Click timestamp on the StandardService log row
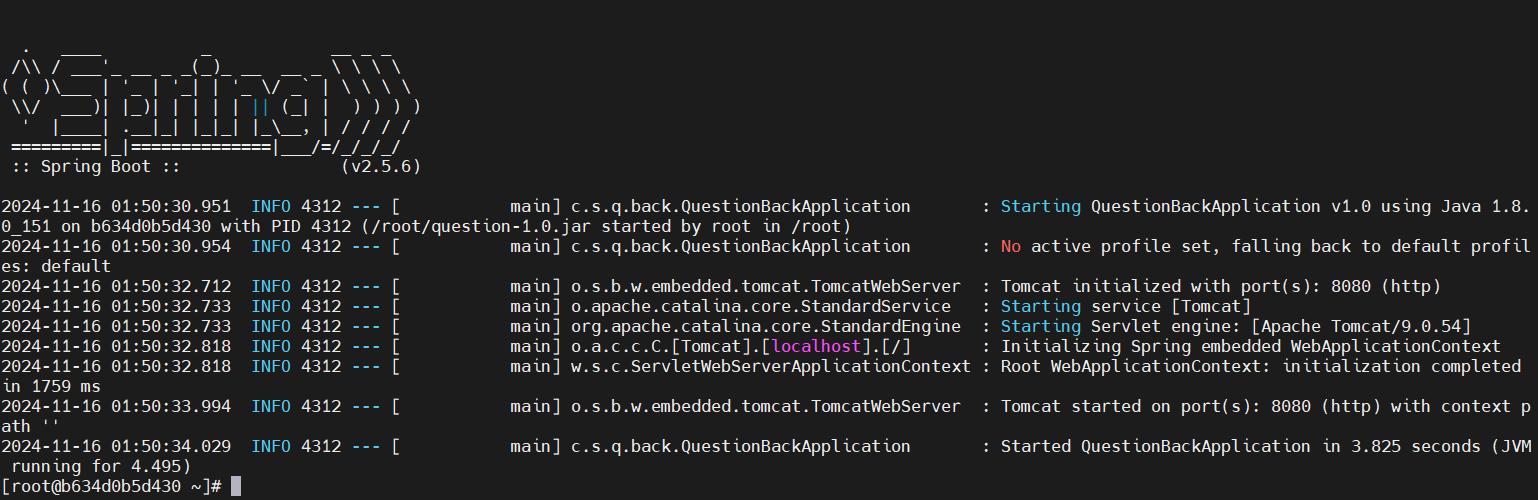Image resolution: width=1538 pixels, height=500 pixels. coord(116,307)
